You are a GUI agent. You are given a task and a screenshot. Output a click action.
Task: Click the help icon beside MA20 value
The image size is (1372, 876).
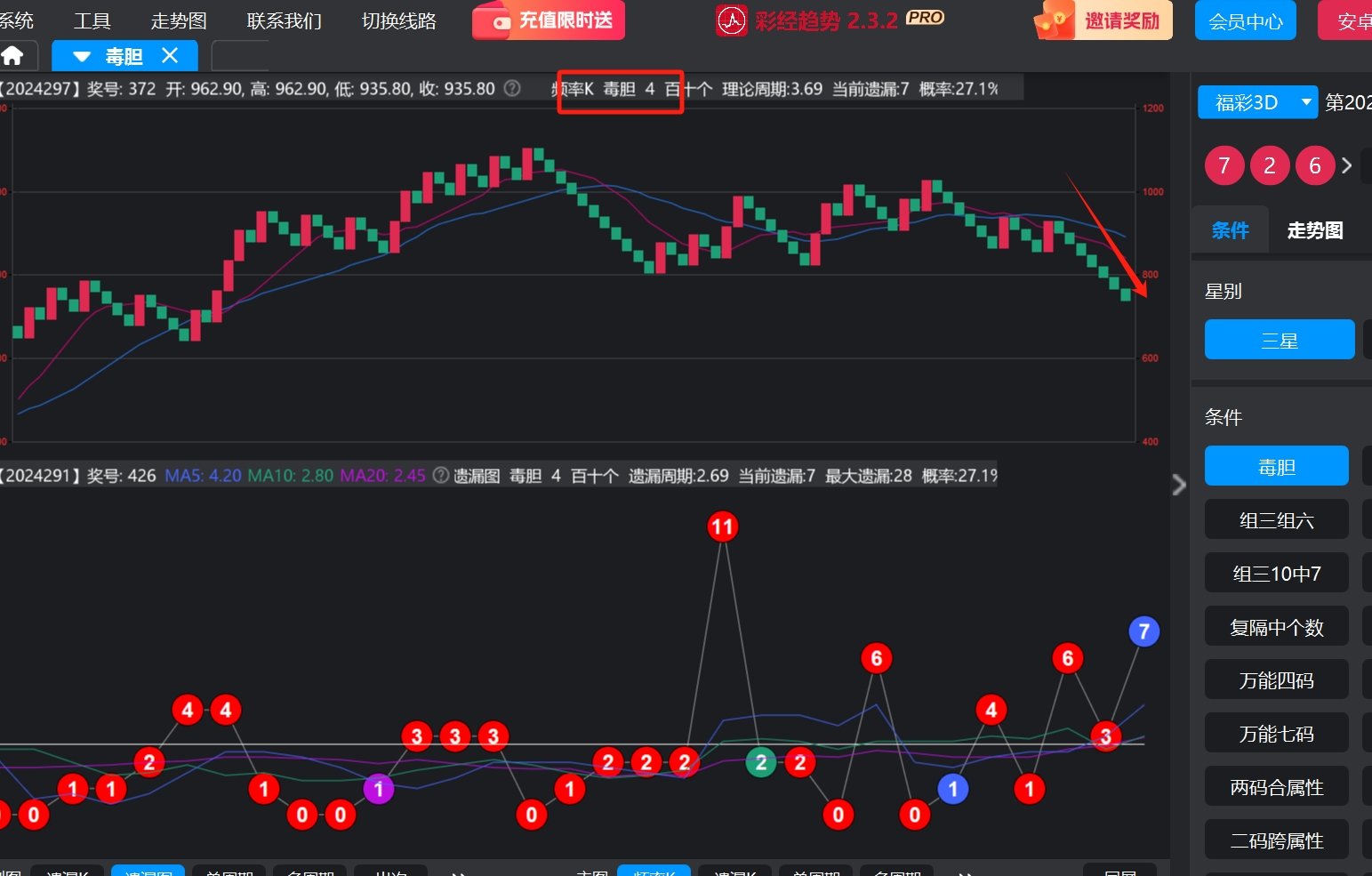(x=440, y=476)
